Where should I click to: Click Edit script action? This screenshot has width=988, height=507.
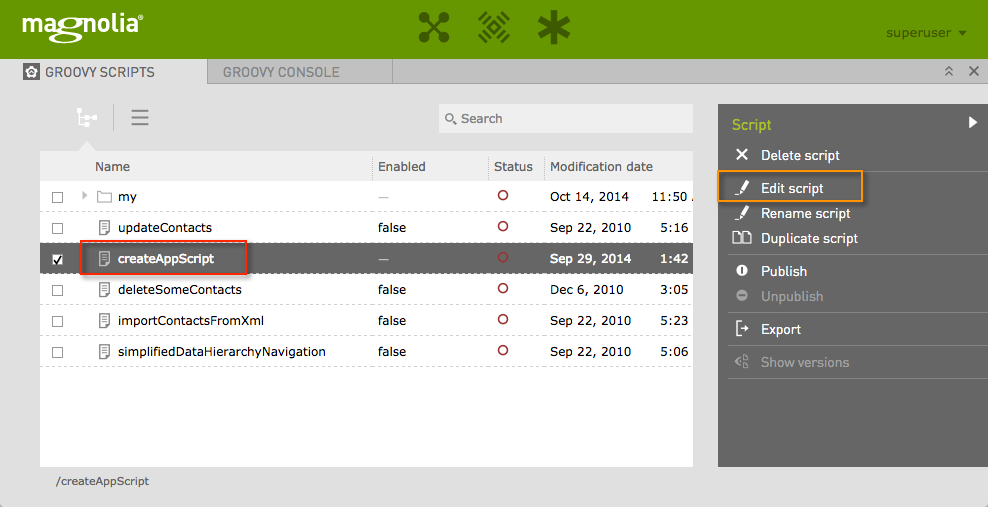[792, 188]
